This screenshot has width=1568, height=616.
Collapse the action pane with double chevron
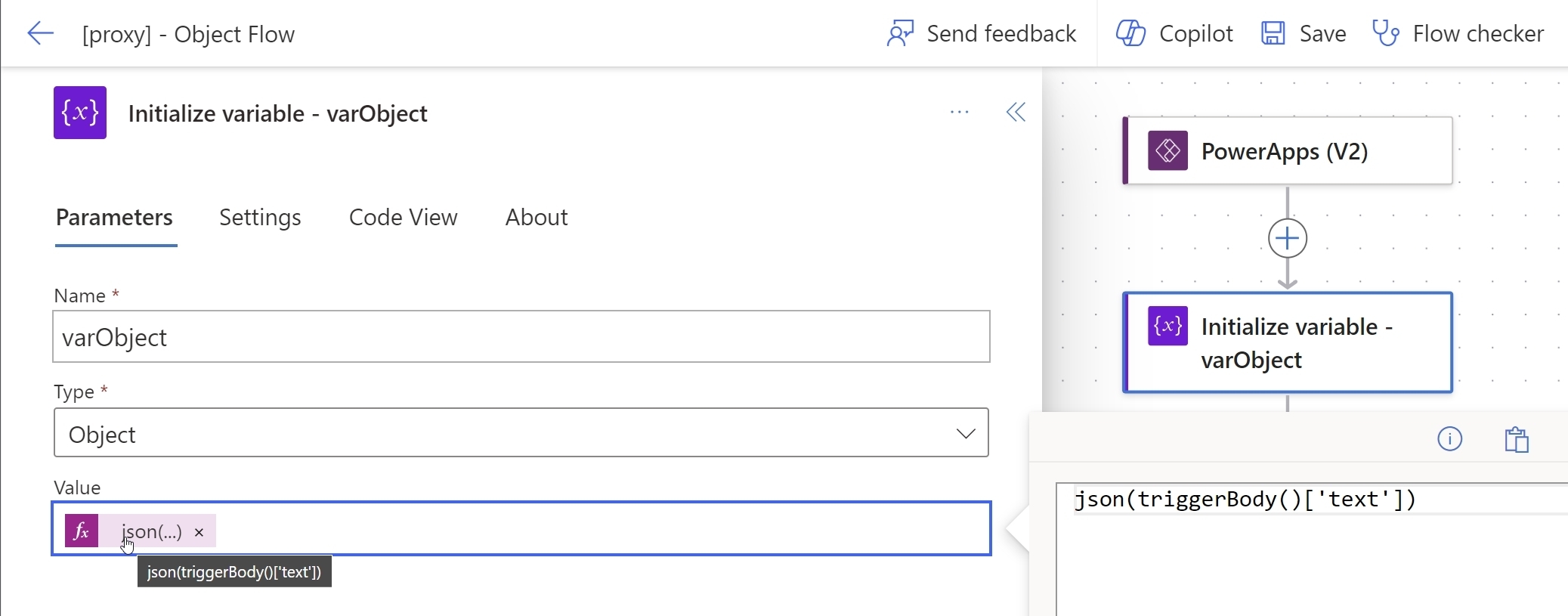[1016, 112]
